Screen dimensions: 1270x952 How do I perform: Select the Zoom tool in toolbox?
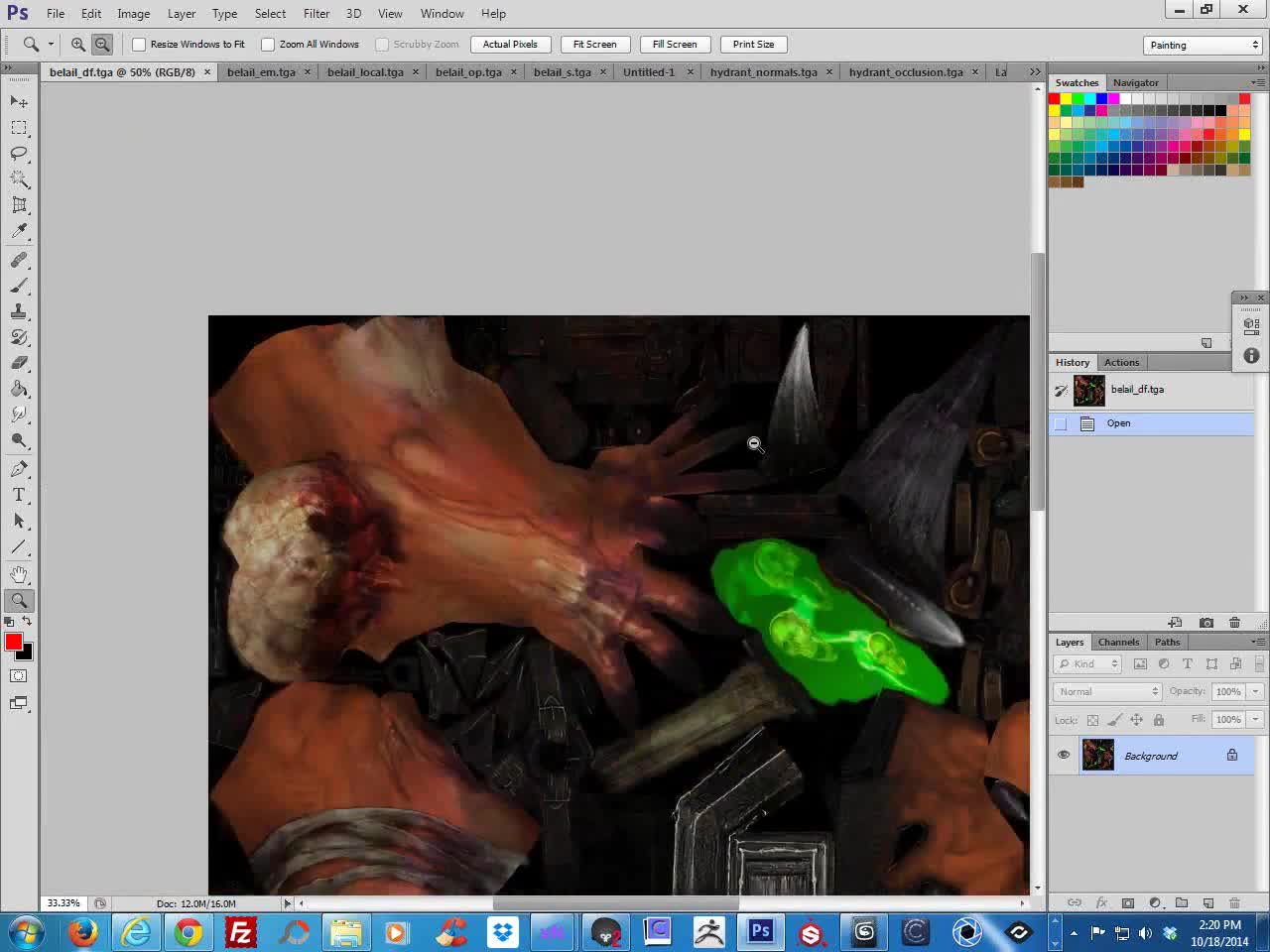19,600
